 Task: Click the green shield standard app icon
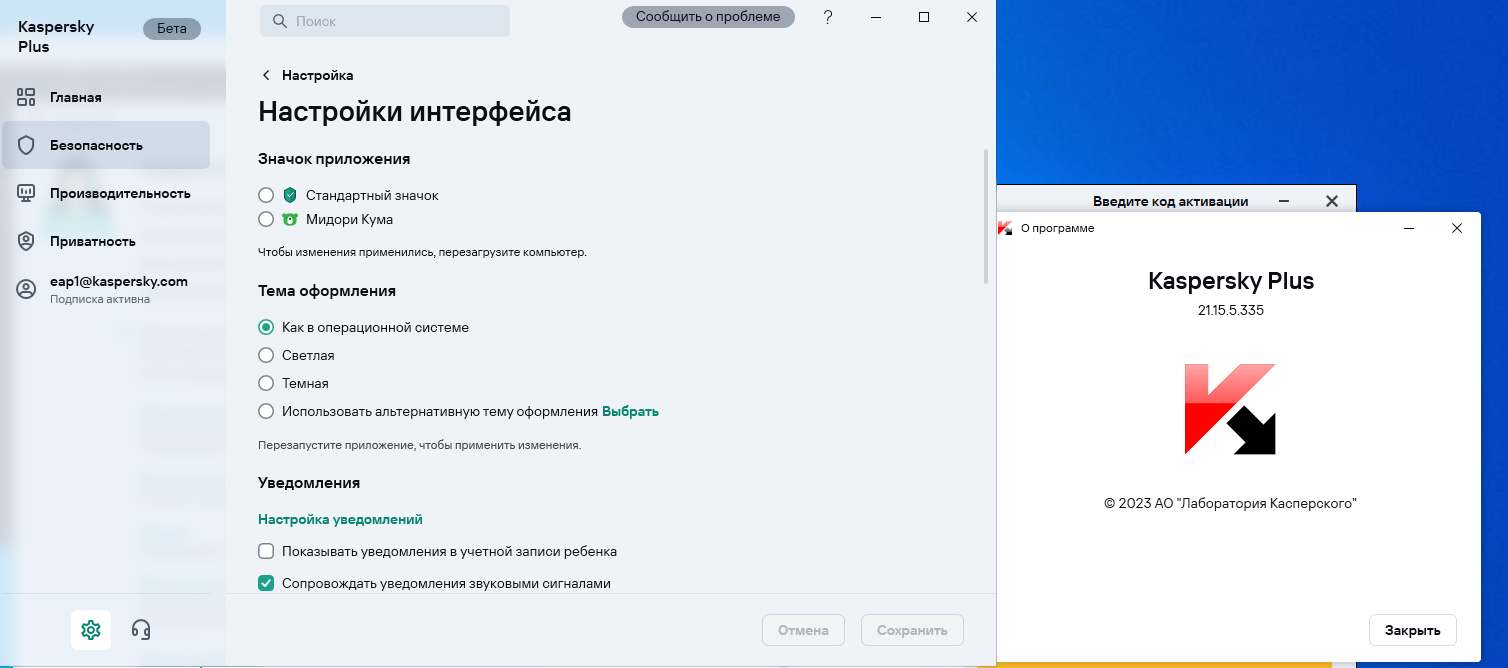[290, 195]
